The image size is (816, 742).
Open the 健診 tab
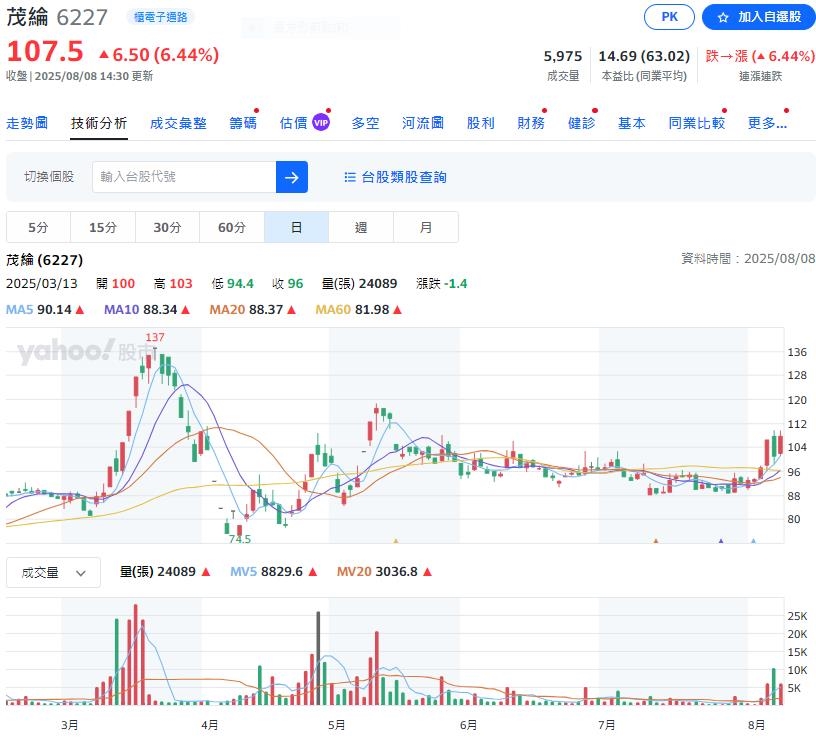581,122
